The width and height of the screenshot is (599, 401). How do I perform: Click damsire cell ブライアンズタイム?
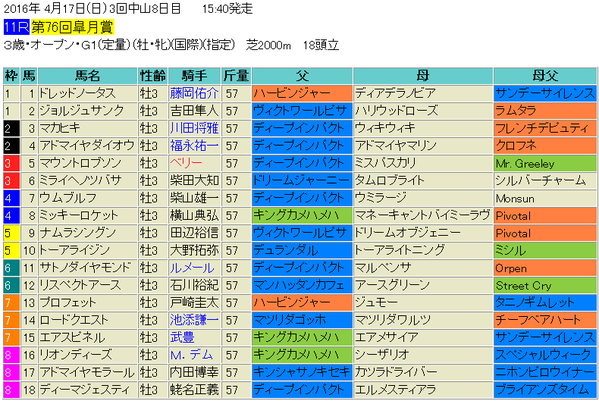[x=545, y=390]
